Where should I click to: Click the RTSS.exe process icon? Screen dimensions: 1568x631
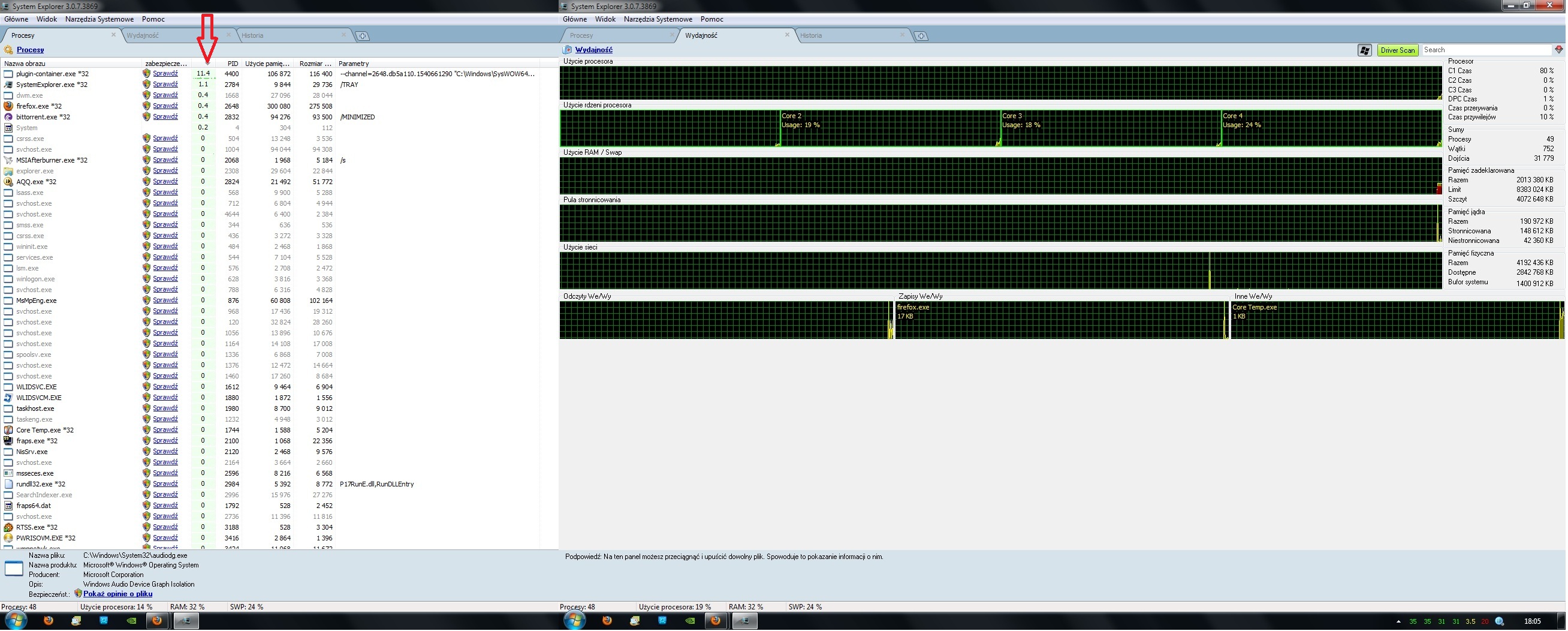click(x=8, y=528)
